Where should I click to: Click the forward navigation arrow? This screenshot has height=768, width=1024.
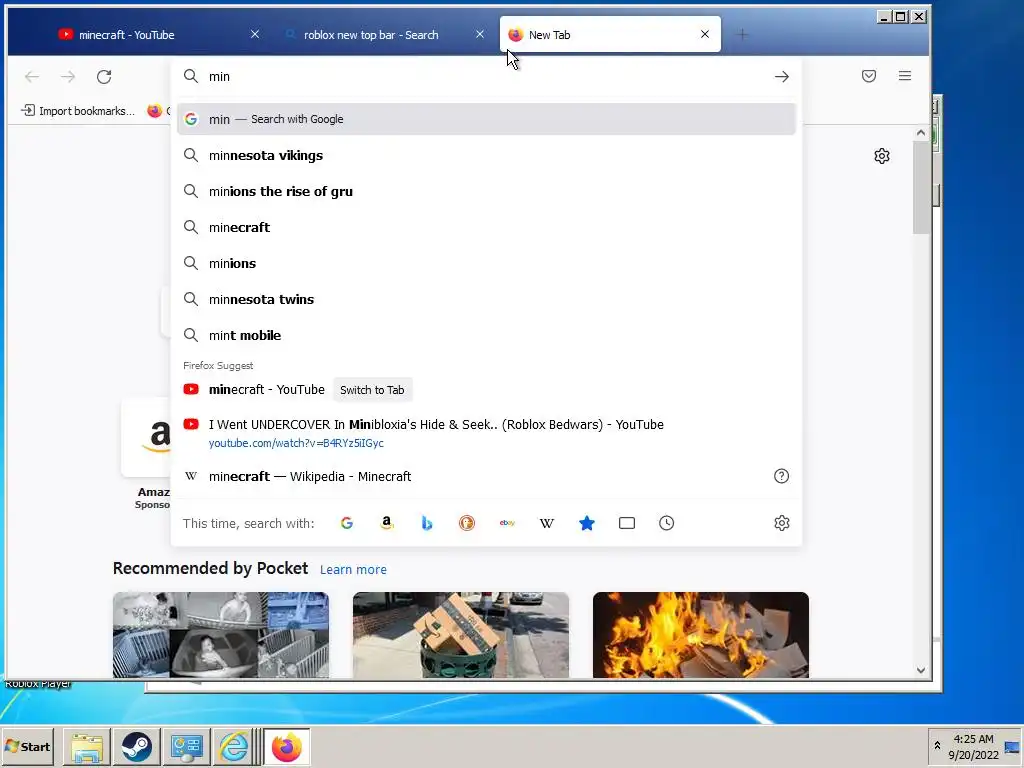tap(68, 76)
